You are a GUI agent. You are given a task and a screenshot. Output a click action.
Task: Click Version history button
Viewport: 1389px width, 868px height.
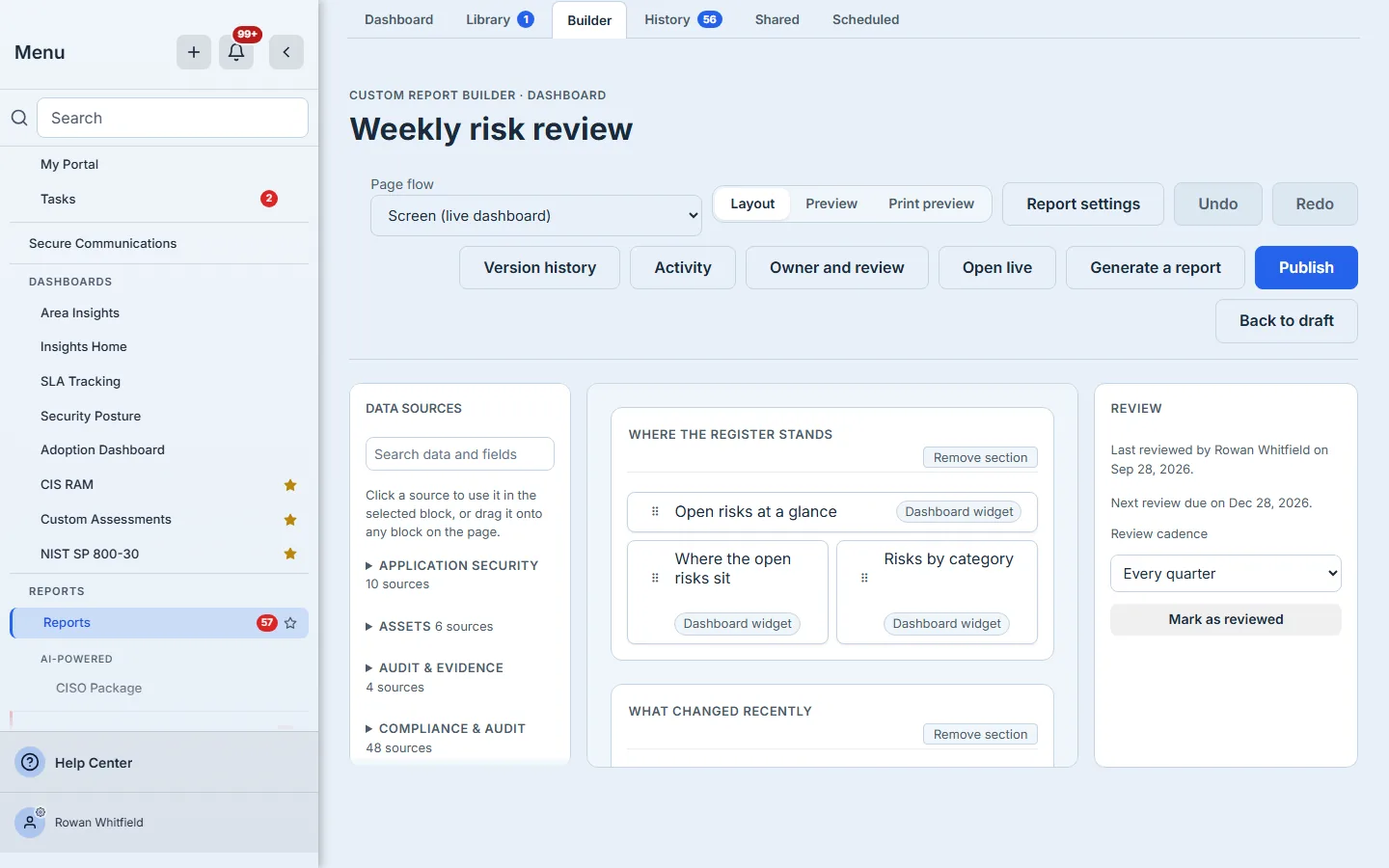click(539, 267)
